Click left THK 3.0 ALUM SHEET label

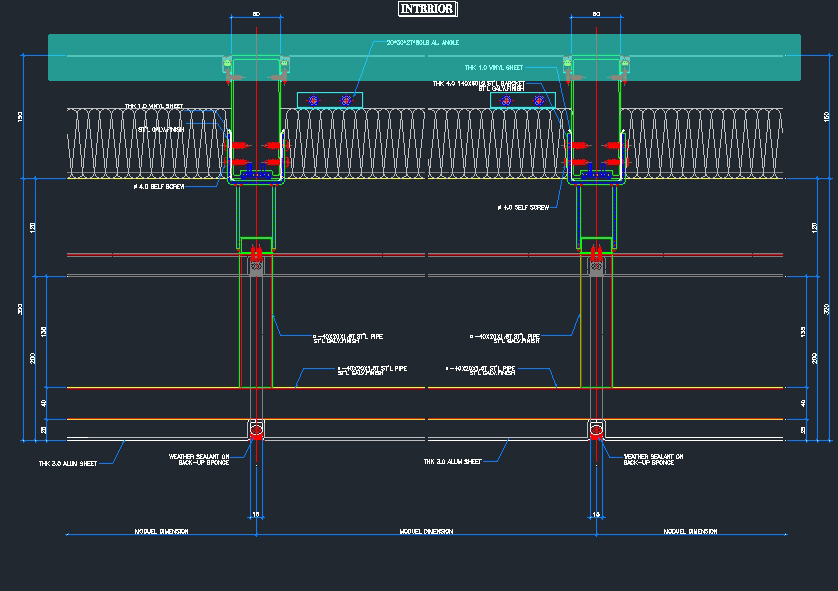click(67, 463)
